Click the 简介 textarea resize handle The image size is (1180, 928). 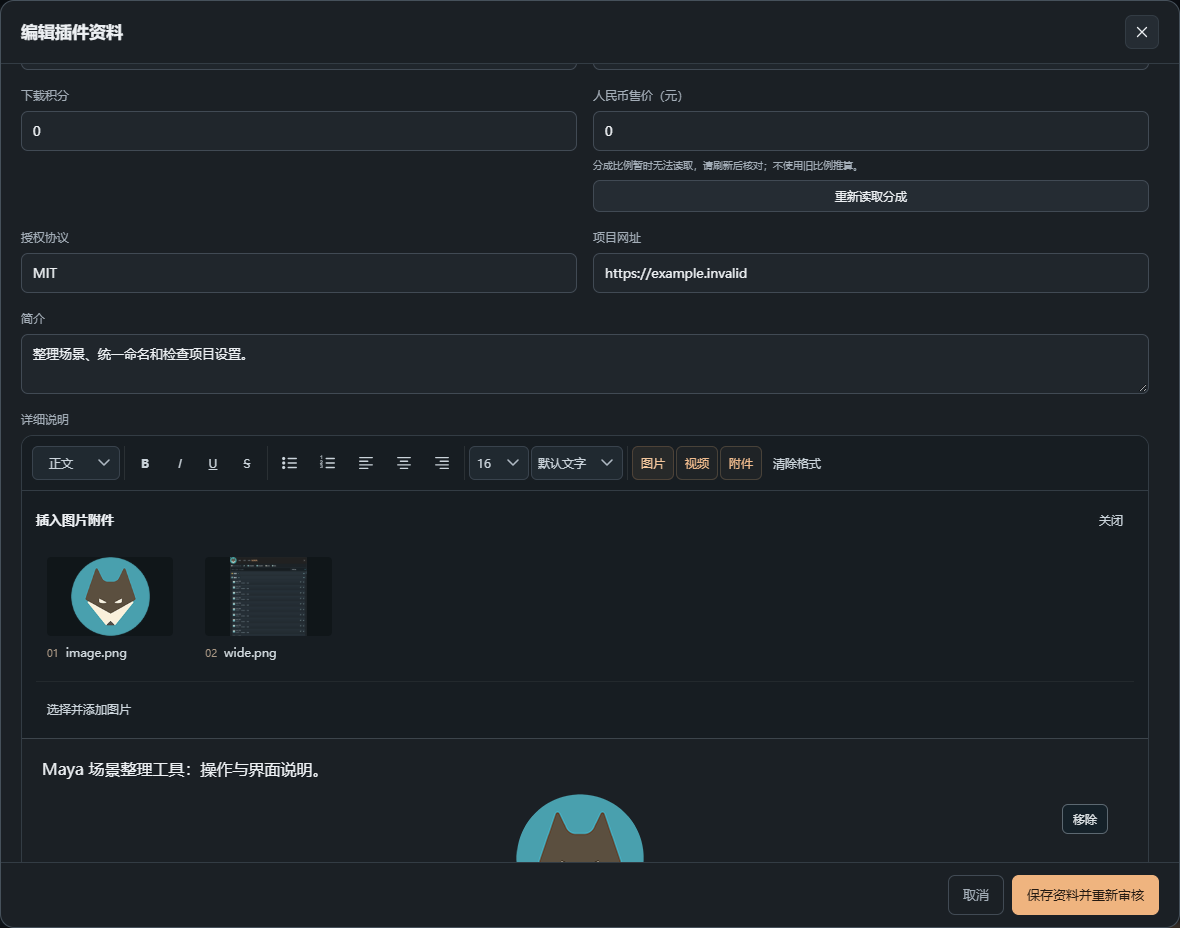click(x=1142, y=388)
